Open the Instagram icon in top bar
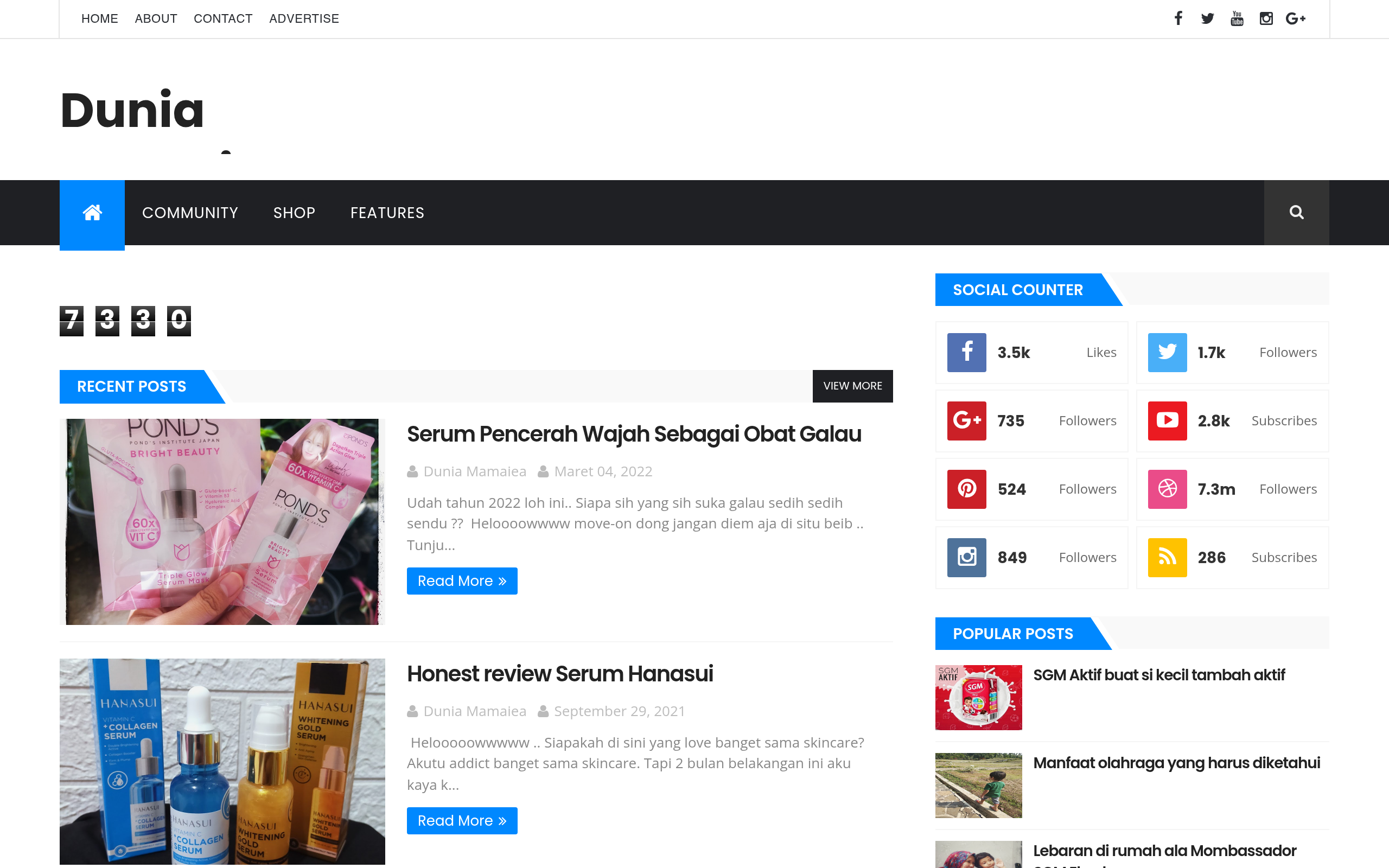Image resolution: width=1389 pixels, height=868 pixels. pos(1266,18)
